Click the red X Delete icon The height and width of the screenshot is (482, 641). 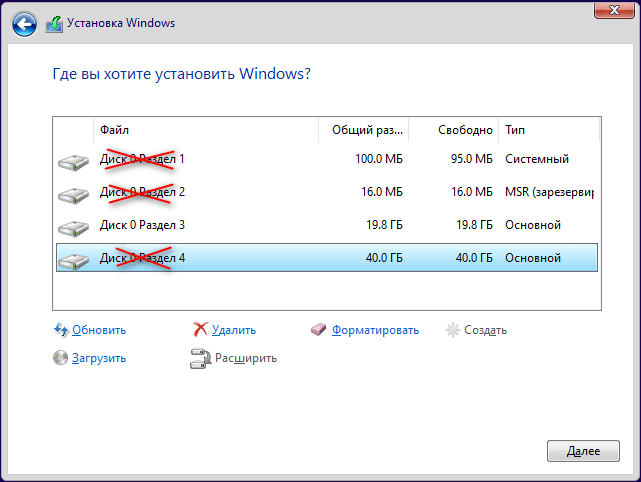[x=200, y=329]
